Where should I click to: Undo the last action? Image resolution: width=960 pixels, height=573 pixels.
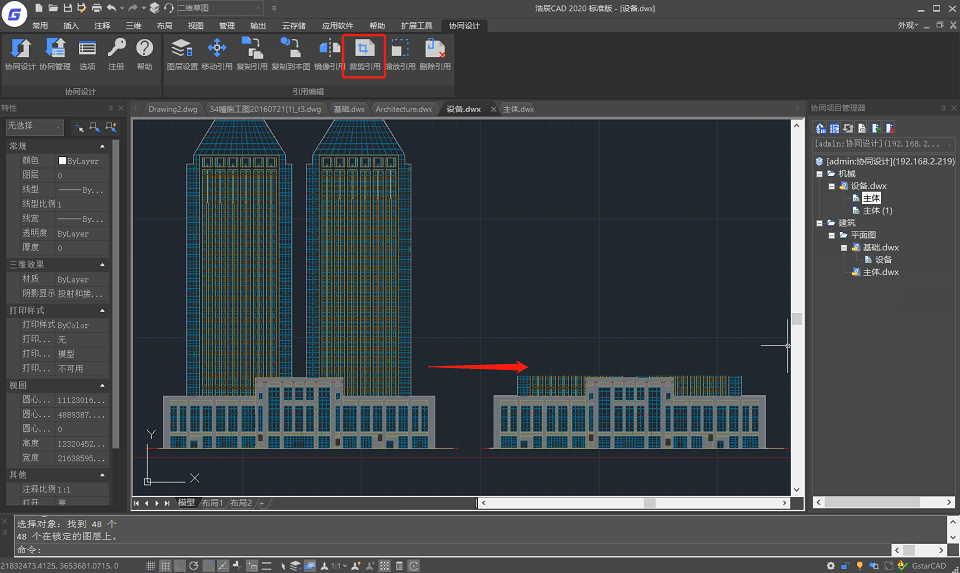click(x=111, y=8)
